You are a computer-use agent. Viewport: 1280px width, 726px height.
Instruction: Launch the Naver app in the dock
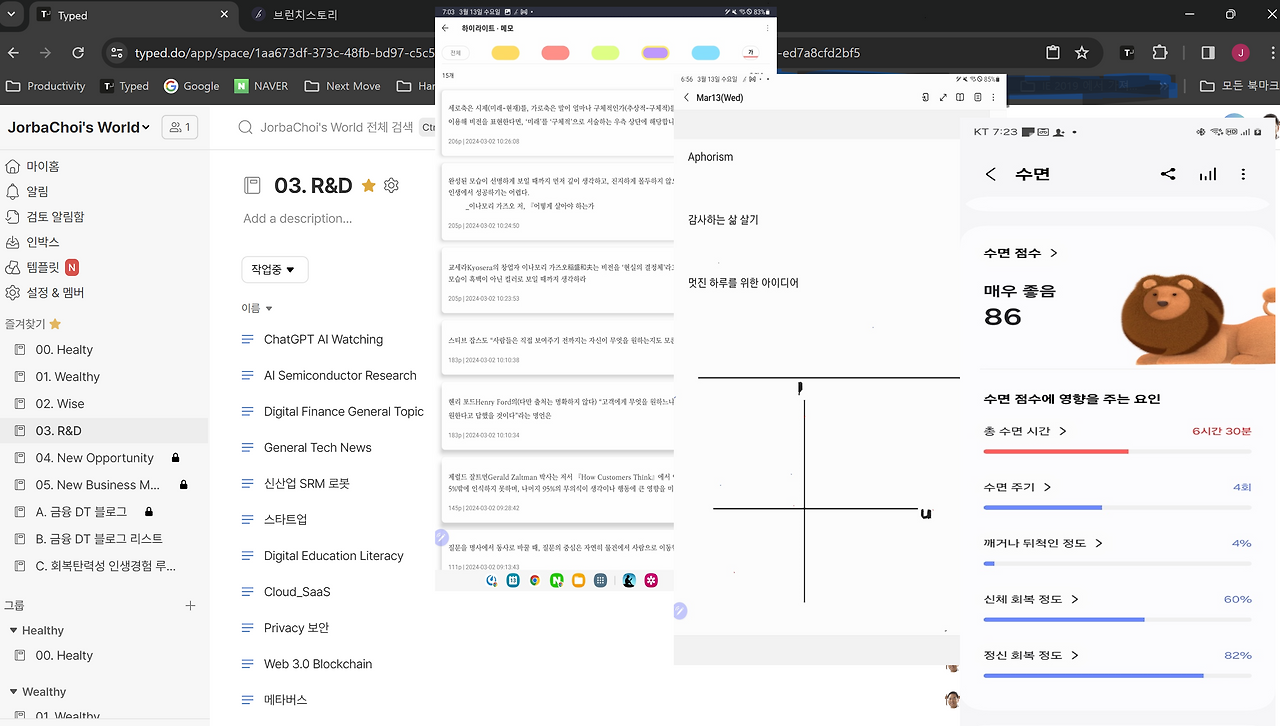557,580
